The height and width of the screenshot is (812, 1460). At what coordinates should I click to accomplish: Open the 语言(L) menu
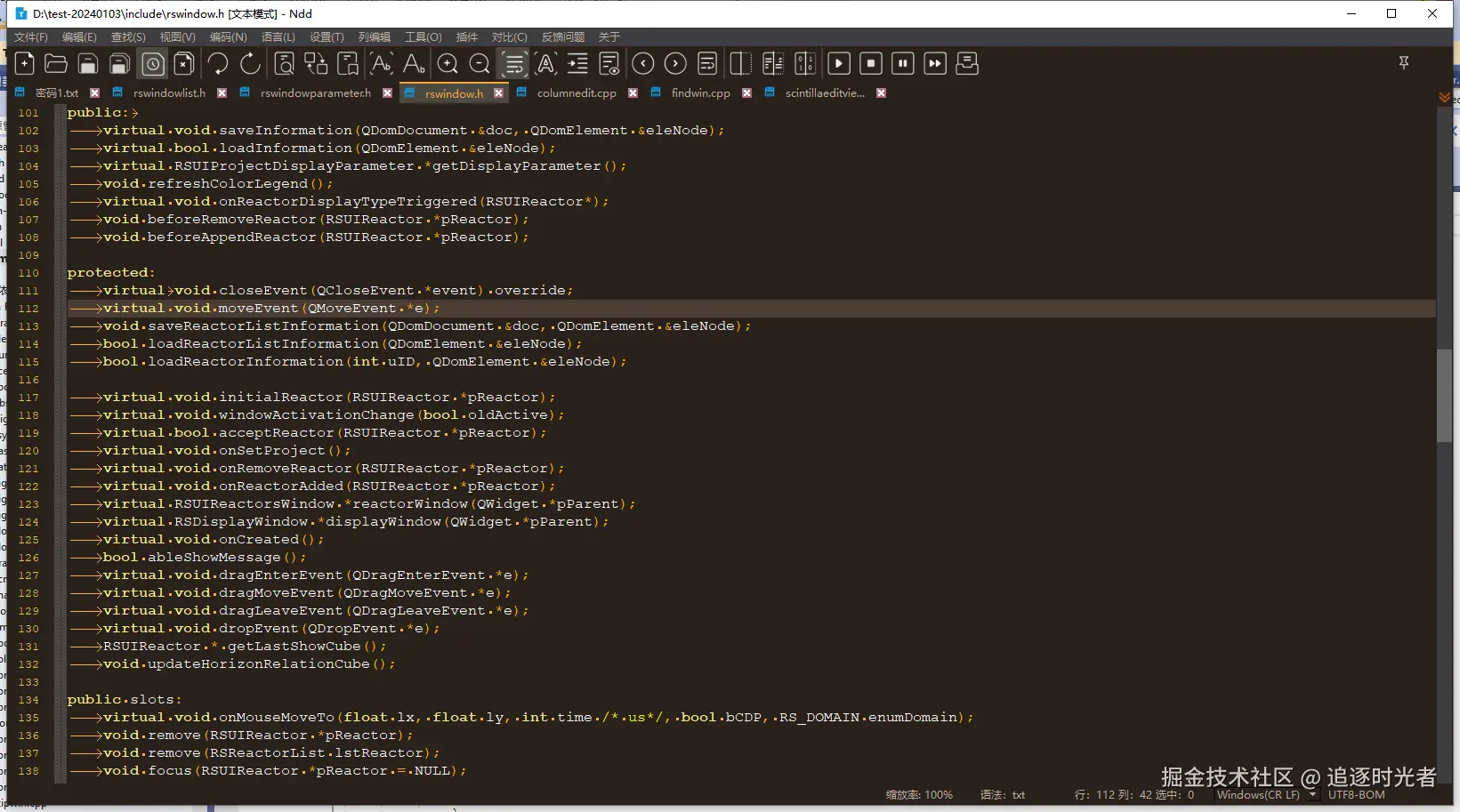click(x=278, y=37)
